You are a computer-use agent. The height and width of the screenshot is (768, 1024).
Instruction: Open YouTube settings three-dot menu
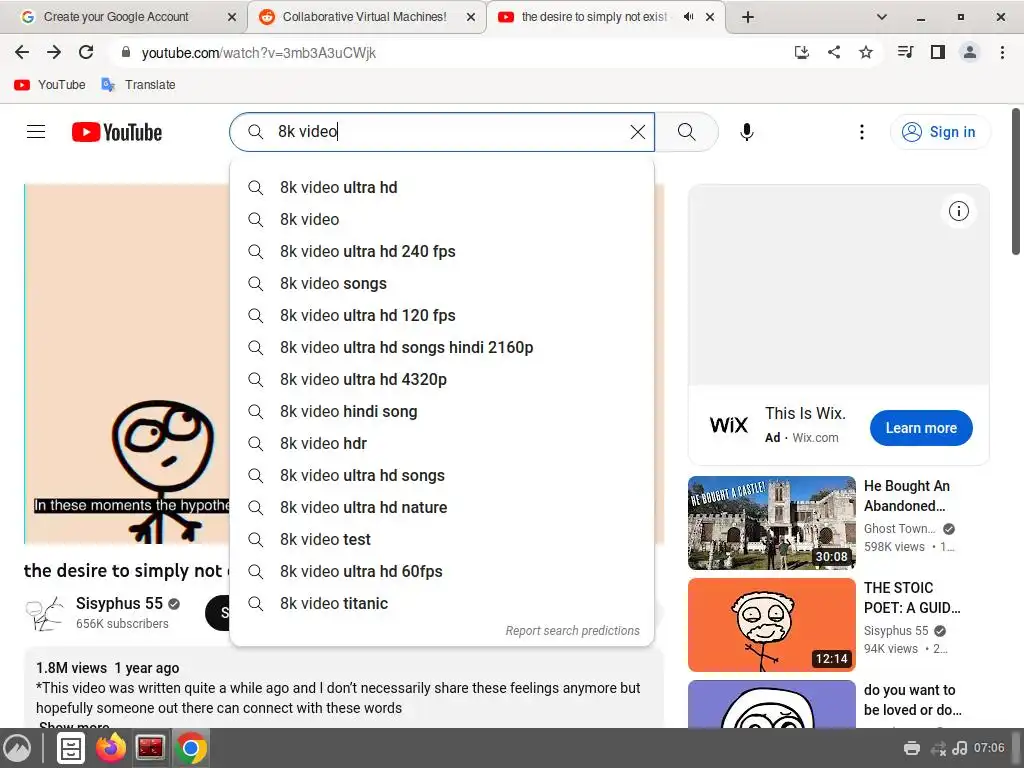coord(862,132)
